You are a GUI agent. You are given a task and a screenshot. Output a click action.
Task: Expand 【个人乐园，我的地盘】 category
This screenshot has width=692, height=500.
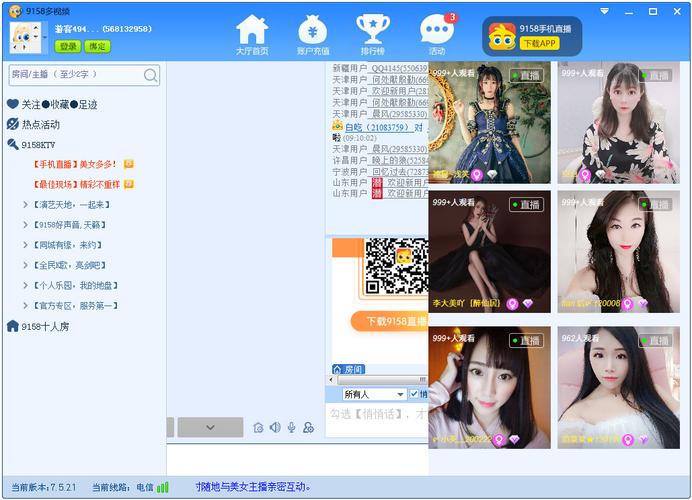coord(25,286)
